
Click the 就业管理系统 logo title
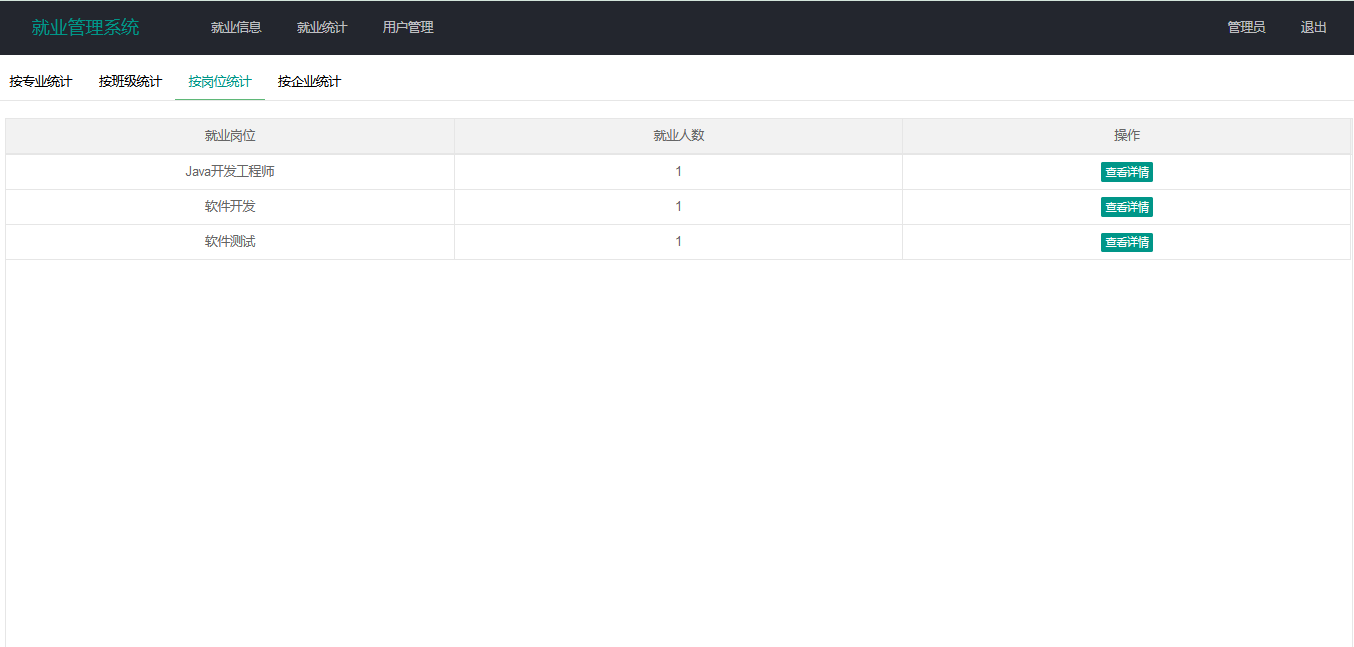coord(85,28)
